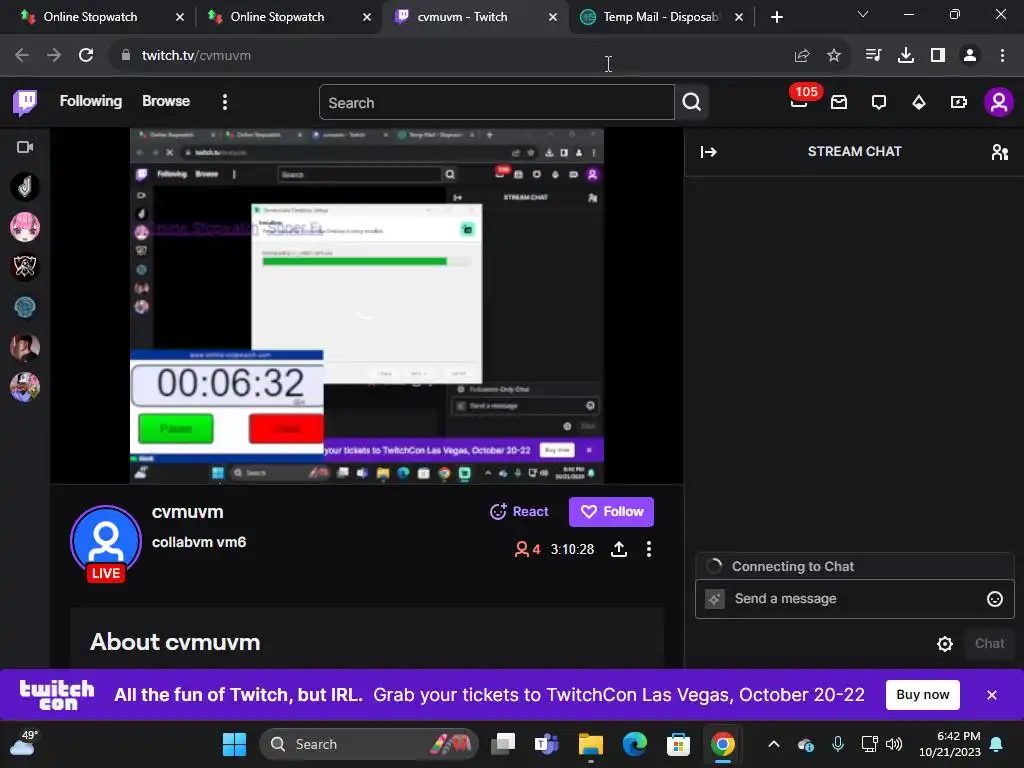Viewport: 1024px width, 768px height.
Task: Open File Explorer from the taskbar
Action: click(590, 744)
